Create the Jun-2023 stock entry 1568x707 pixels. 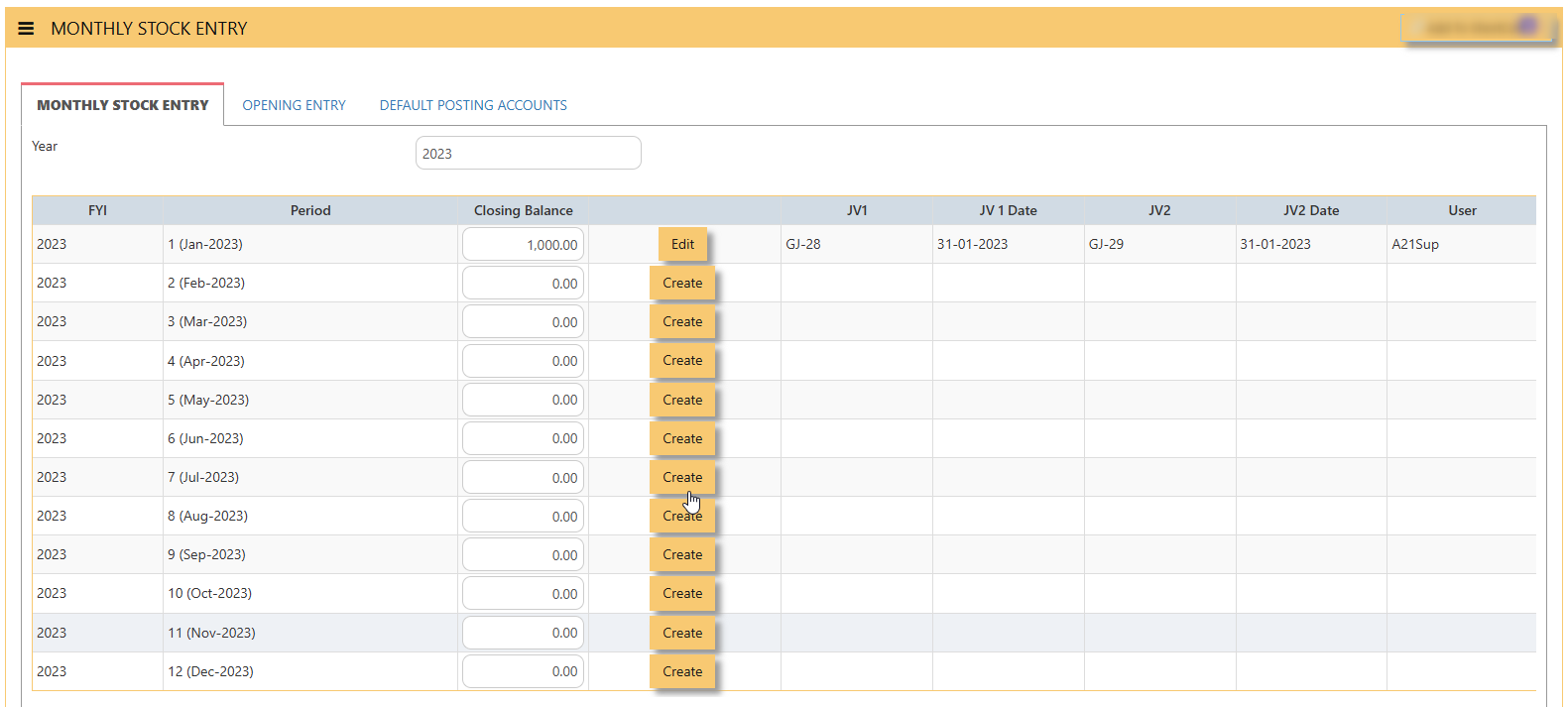682,438
